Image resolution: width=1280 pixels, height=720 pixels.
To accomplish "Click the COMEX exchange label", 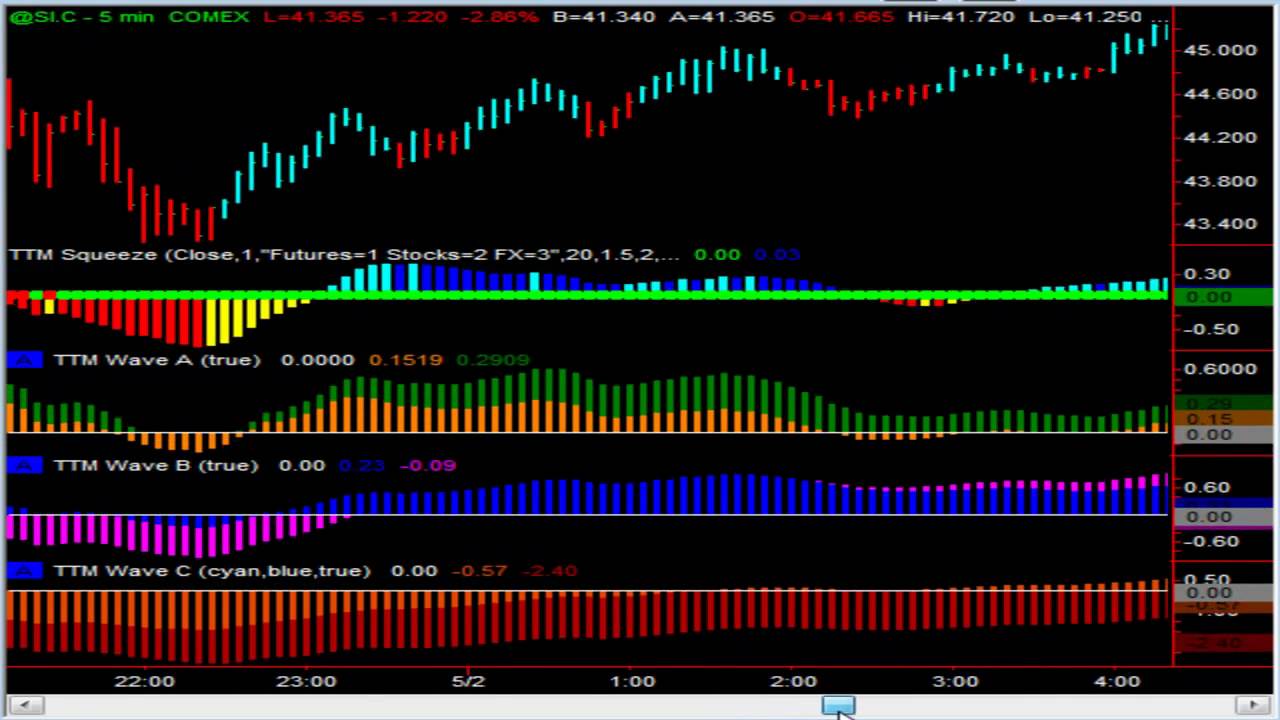I will 209,17.
